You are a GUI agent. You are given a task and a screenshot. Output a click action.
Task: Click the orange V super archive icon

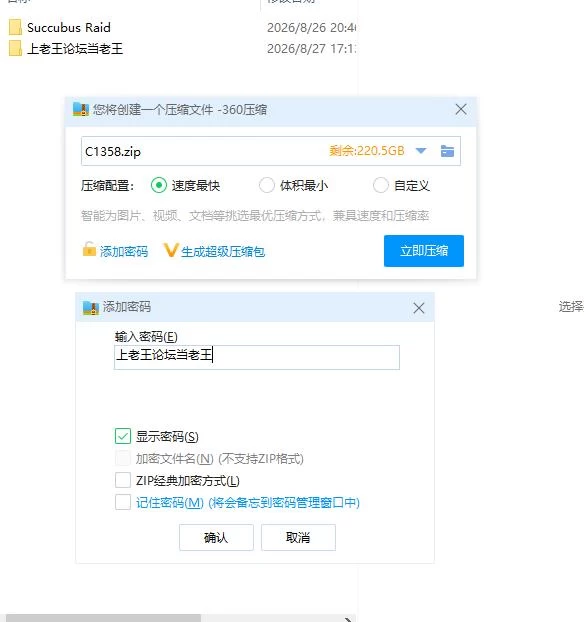pyautogui.click(x=171, y=250)
